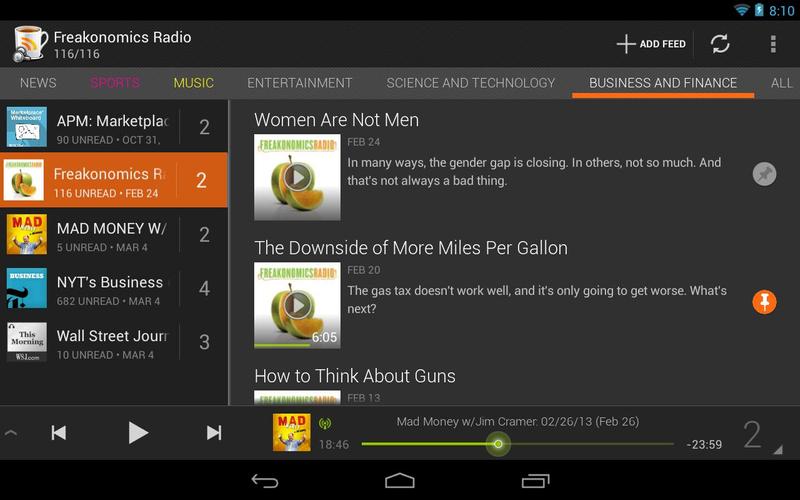Tap the green streaming indicator icon
Screen dimensions: 800x500
coord(325,423)
